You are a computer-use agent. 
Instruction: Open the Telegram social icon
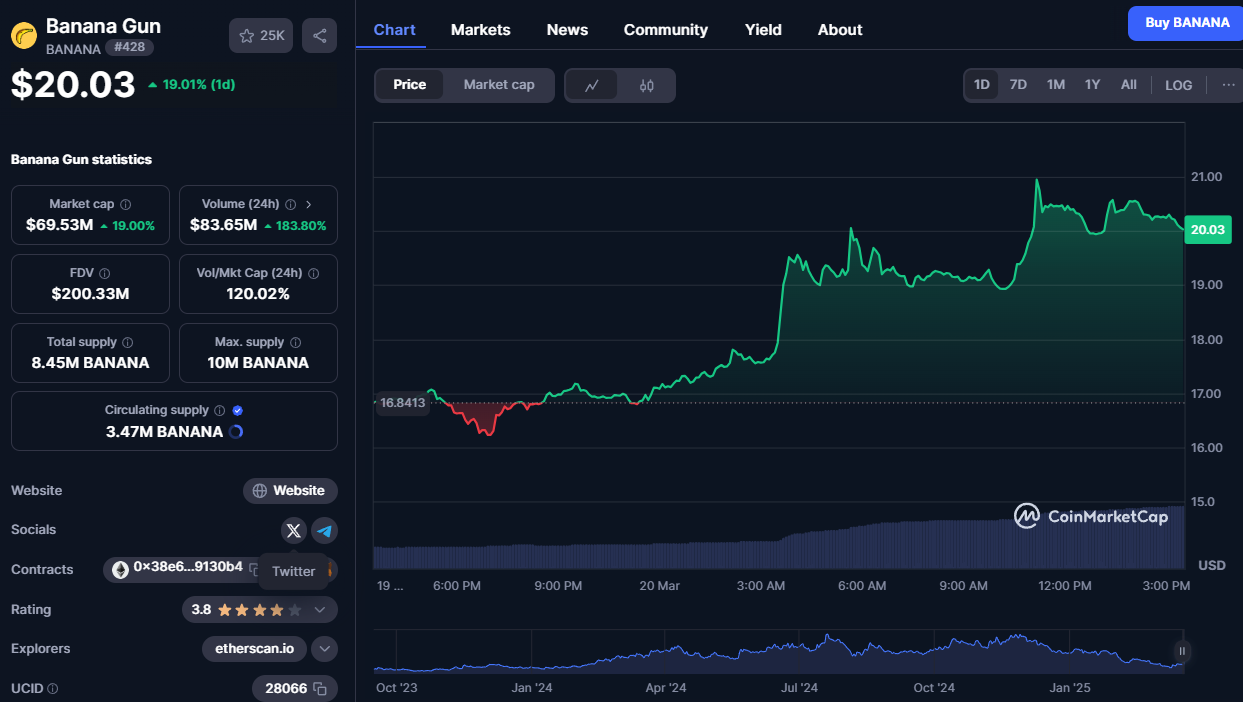coord(324,530)
